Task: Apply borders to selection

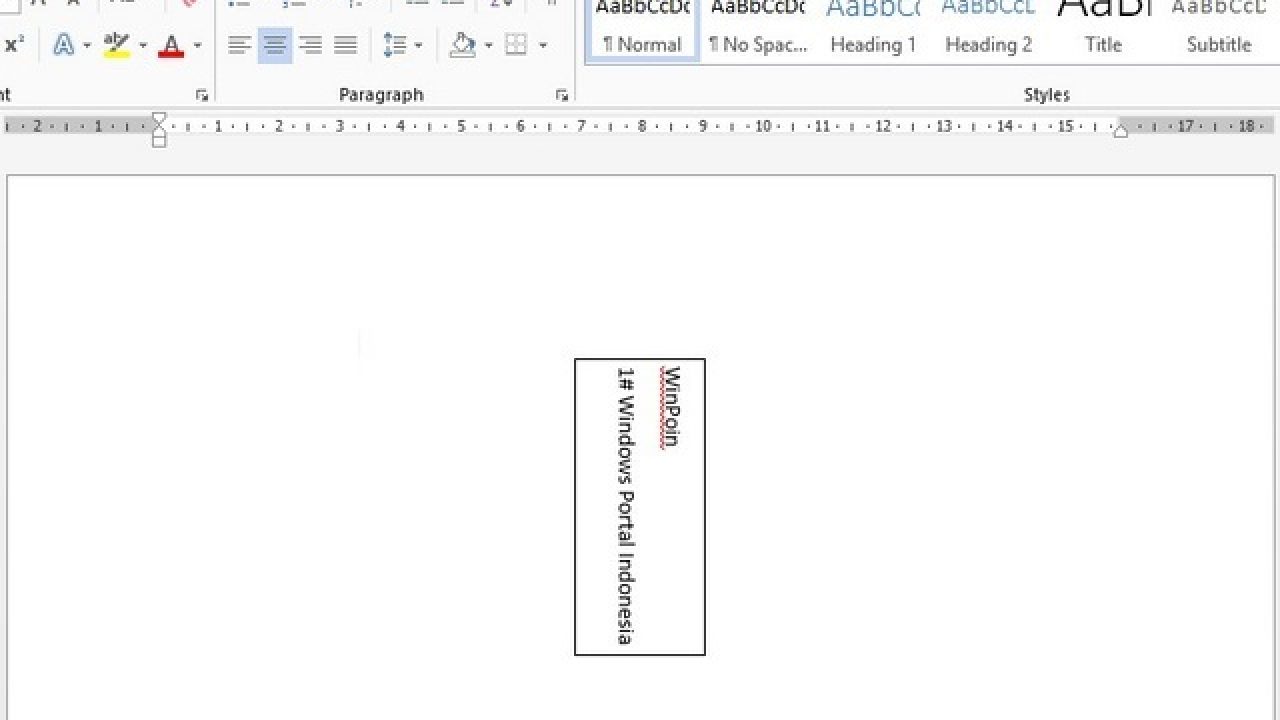Action: click(x=516, y=45)
